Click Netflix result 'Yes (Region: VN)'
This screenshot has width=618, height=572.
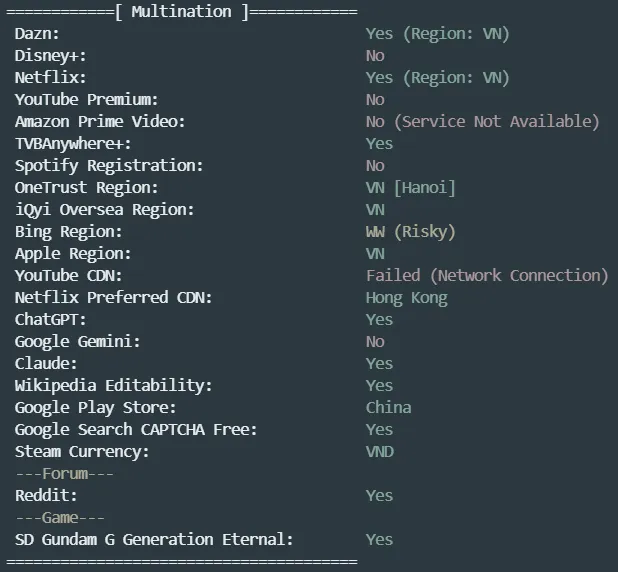437,78
